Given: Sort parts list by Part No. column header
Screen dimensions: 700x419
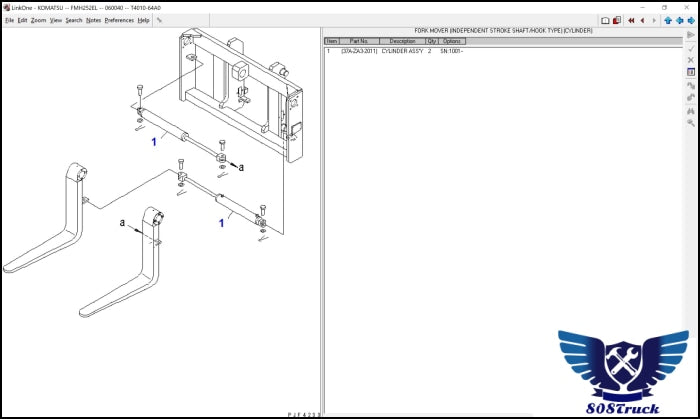Looking at the screenshot, I should point(359,41).
